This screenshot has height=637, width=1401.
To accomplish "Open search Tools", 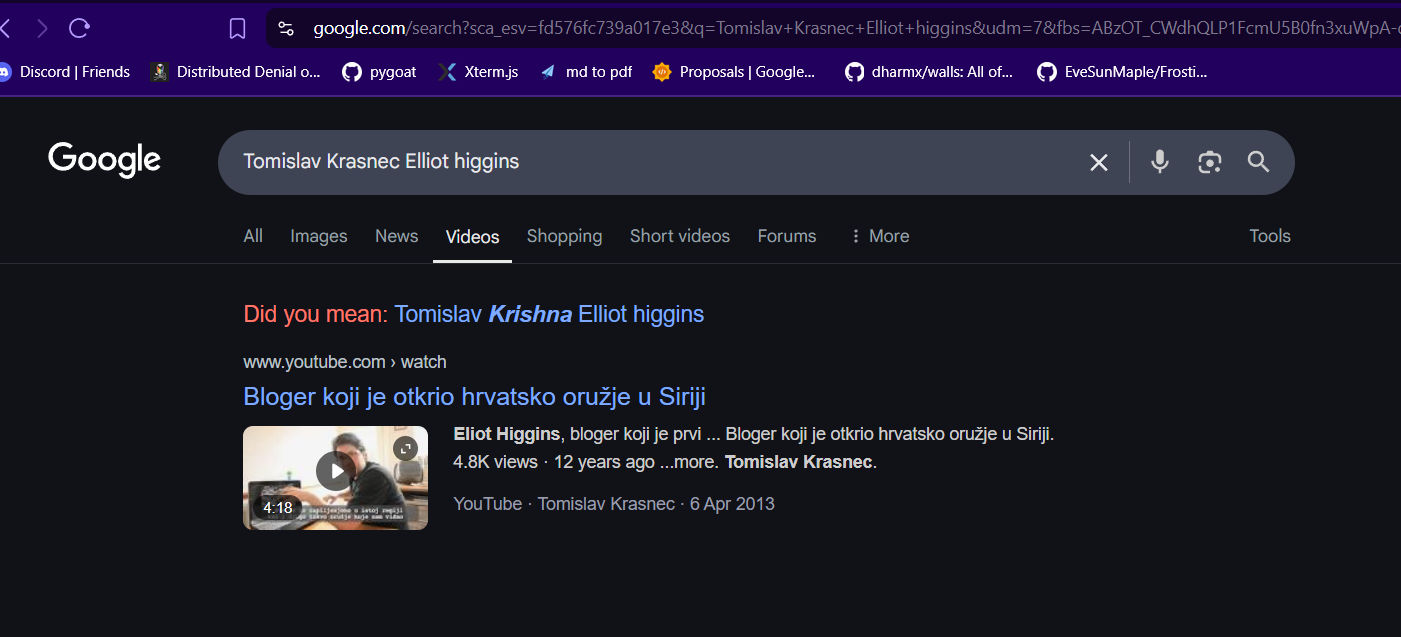I will [x=1270, y=236].
